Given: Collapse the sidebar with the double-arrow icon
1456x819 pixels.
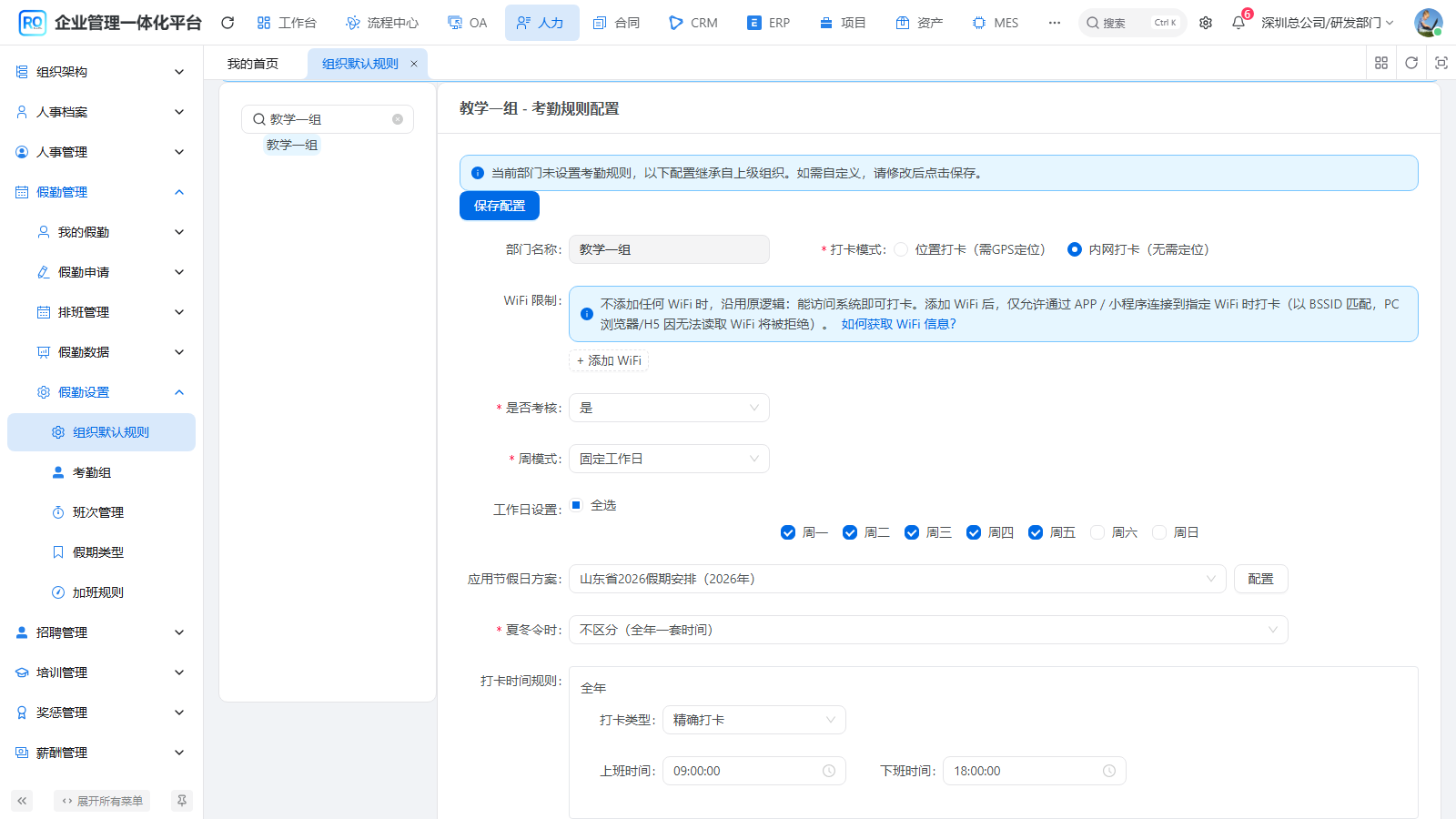Looking at the screenshot, I should click(x=22, y=801).
